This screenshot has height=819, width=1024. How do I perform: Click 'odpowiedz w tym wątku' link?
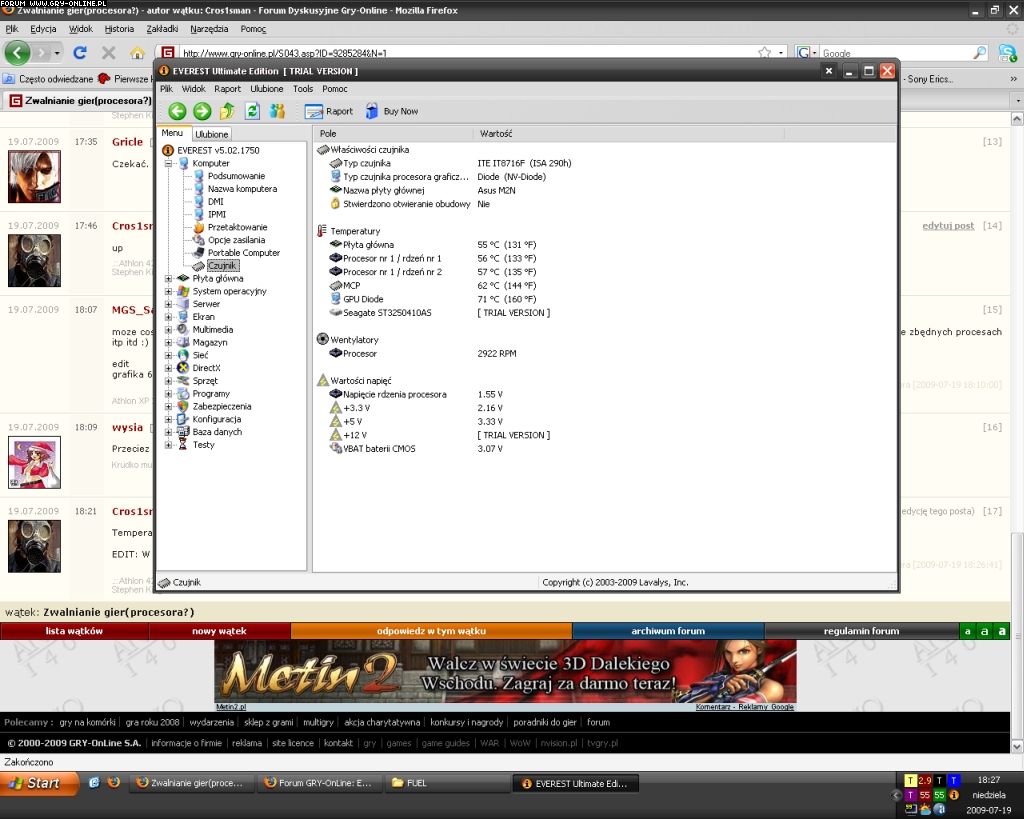coord(431,631)
